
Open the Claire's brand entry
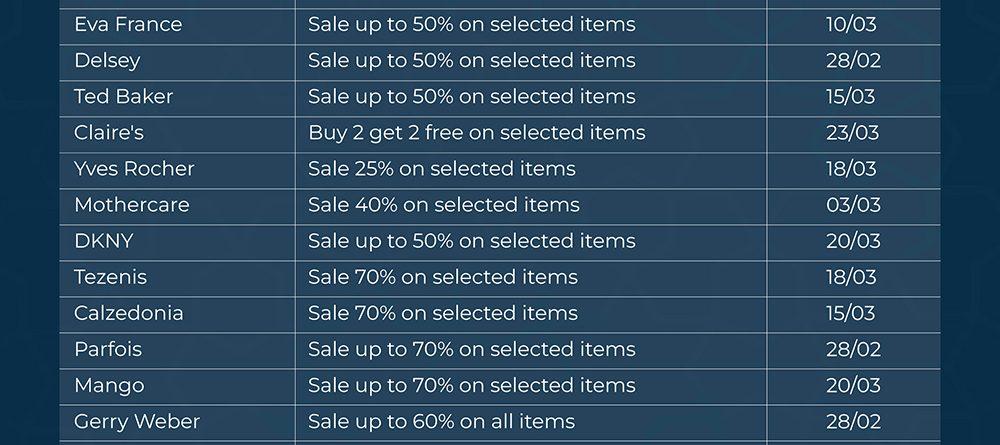pyautogui.click(x=109, y=132)
